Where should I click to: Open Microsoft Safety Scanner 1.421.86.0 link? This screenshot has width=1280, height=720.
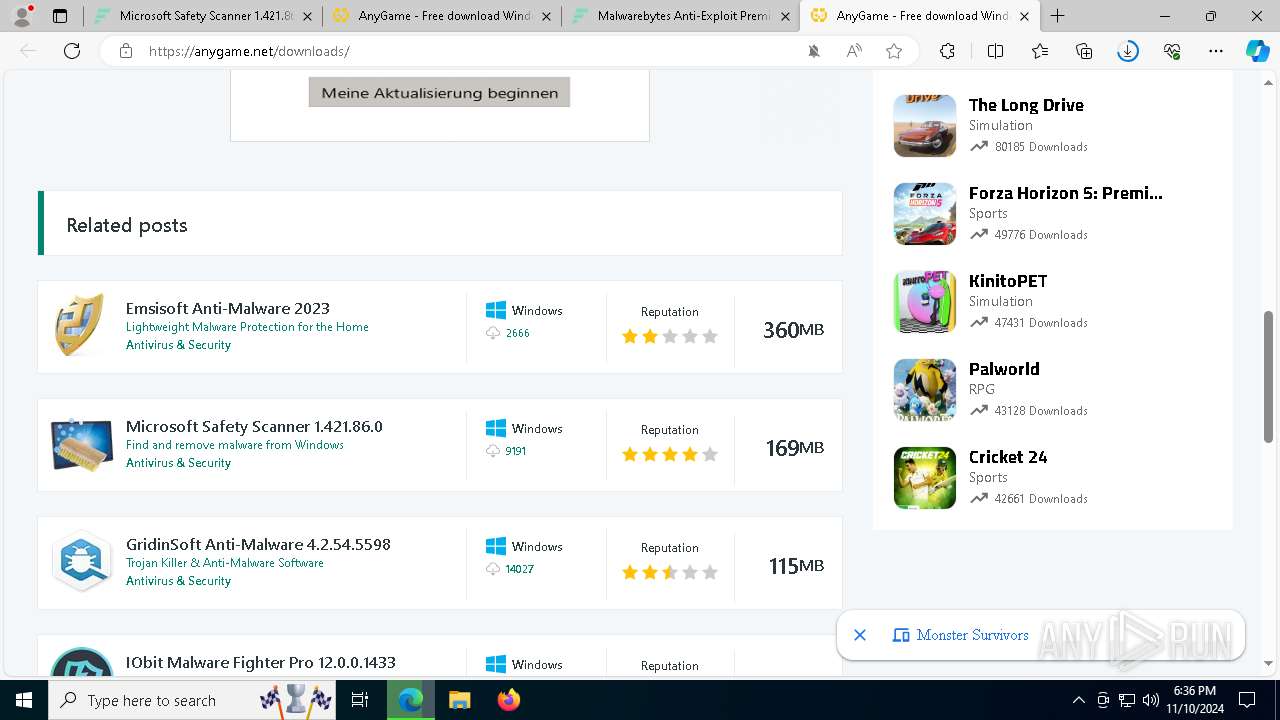point(254,426)
